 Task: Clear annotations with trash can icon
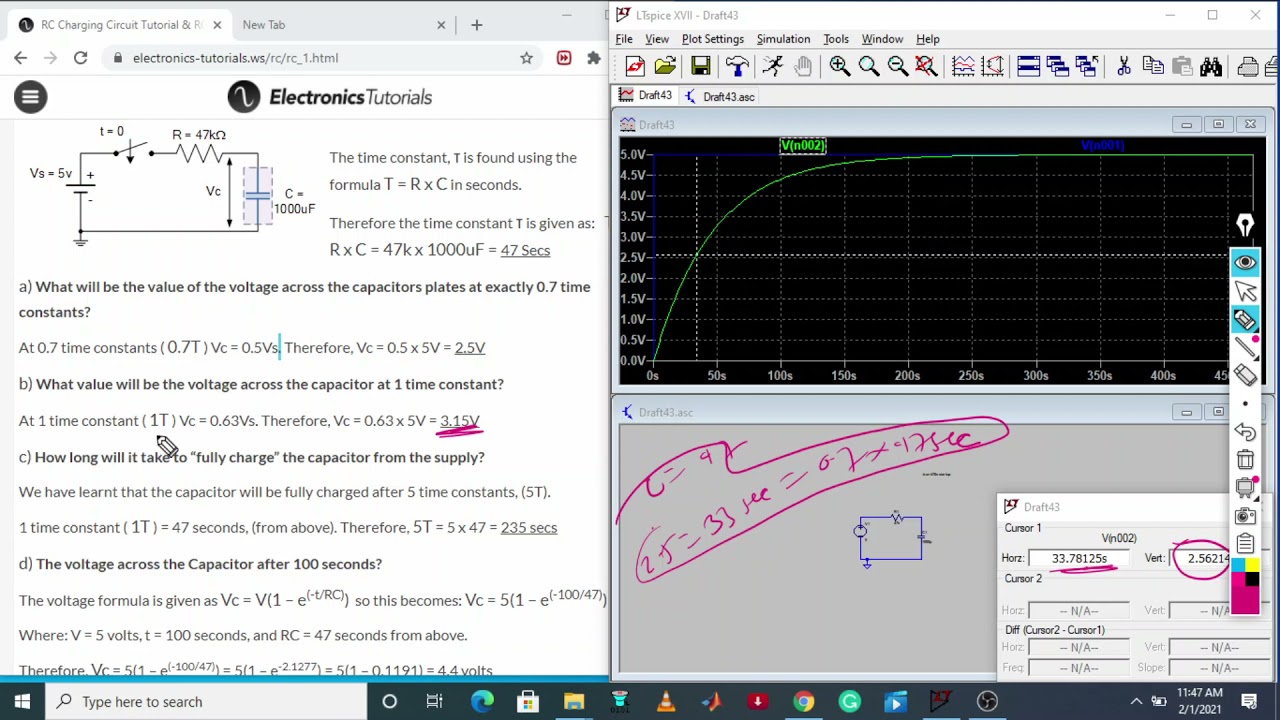[x=1245, y=460]
